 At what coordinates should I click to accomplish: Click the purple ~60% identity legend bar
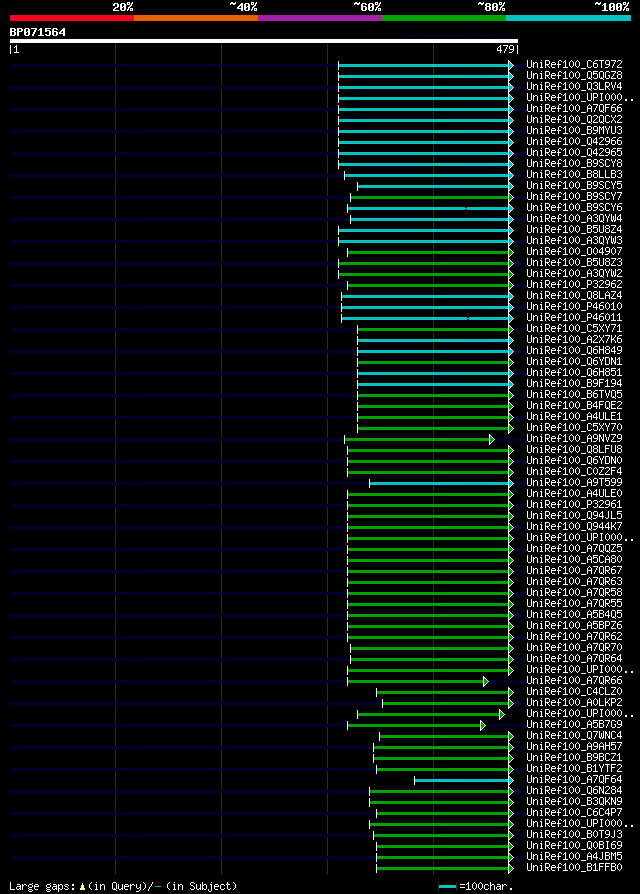[320, 18]
